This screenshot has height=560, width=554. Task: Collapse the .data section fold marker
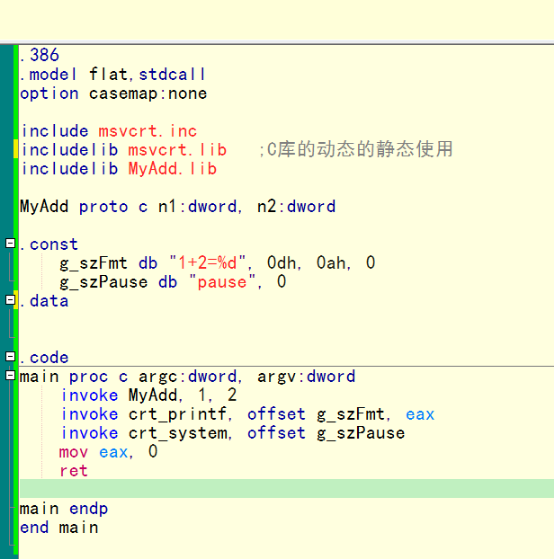(10, 300)
